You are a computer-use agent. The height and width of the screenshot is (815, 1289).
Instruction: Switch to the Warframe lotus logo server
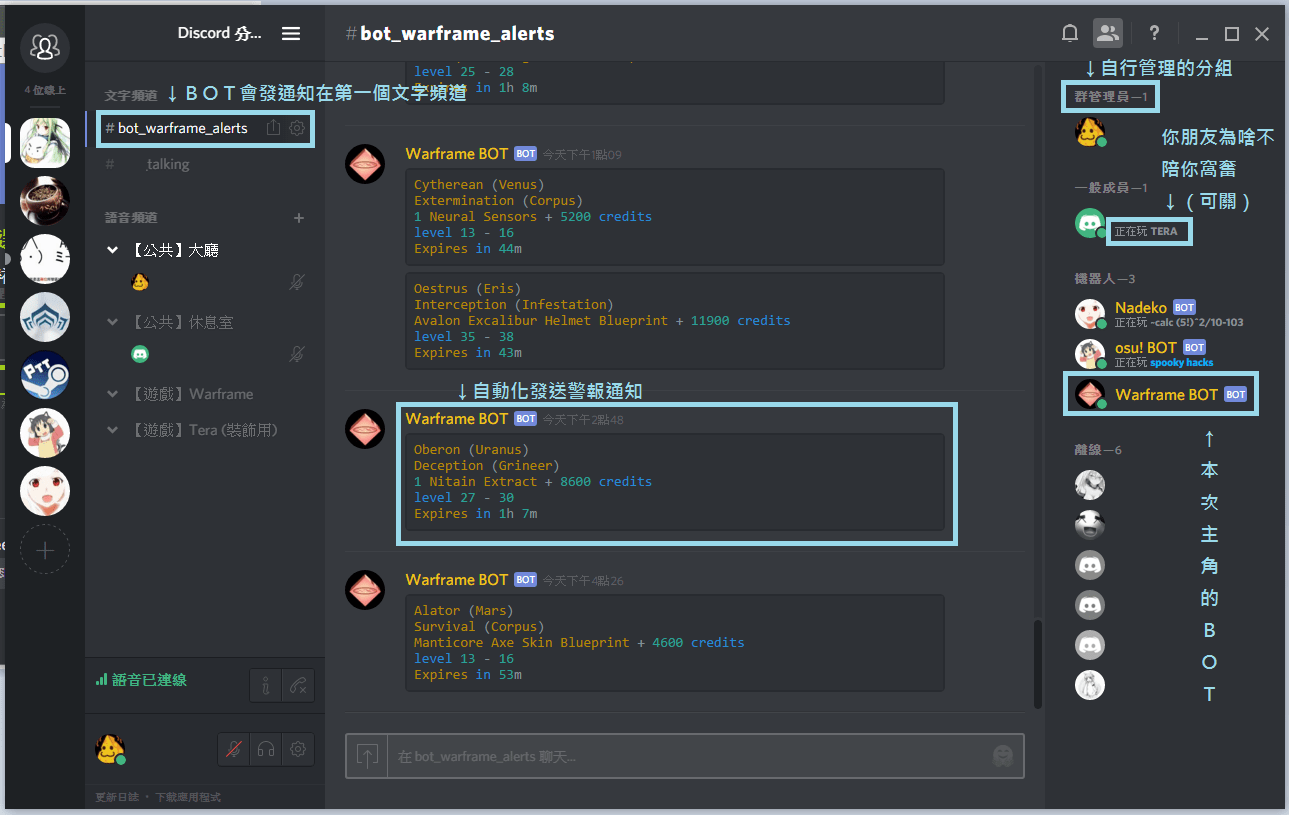click(x=45, y=317)
